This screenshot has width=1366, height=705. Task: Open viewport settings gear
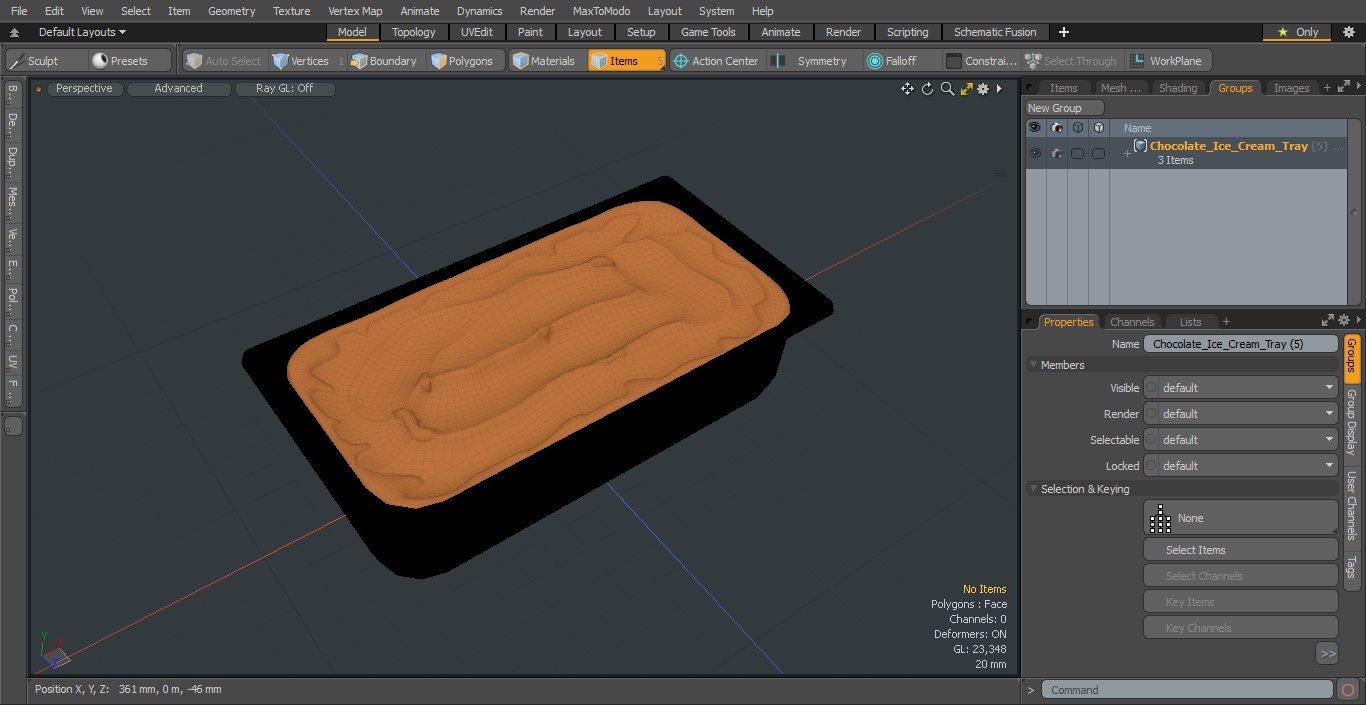point(983,89)
